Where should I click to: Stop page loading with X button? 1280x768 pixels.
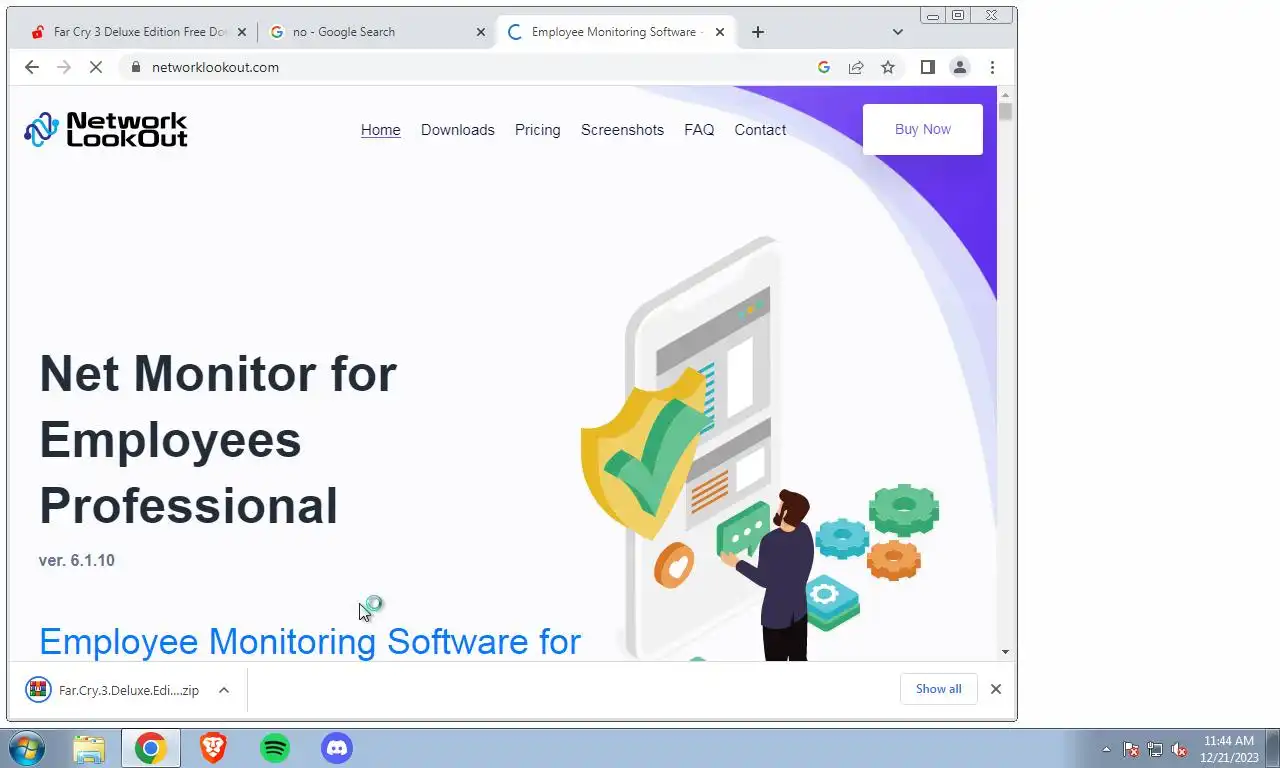(96, 67)
